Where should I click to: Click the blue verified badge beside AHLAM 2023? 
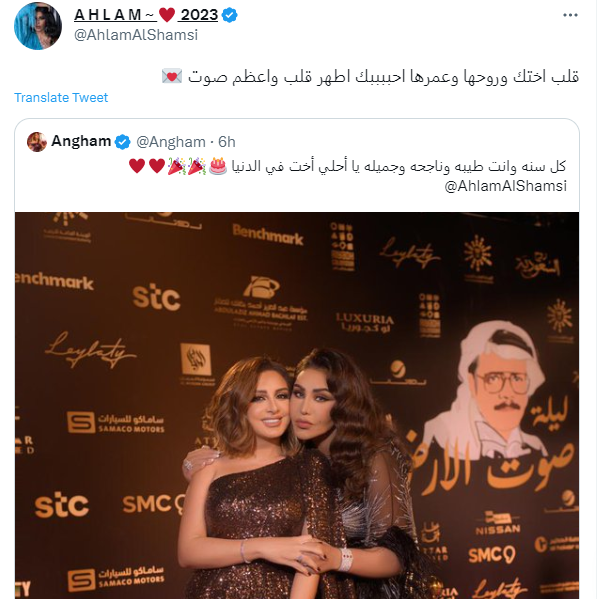point(230,15)
